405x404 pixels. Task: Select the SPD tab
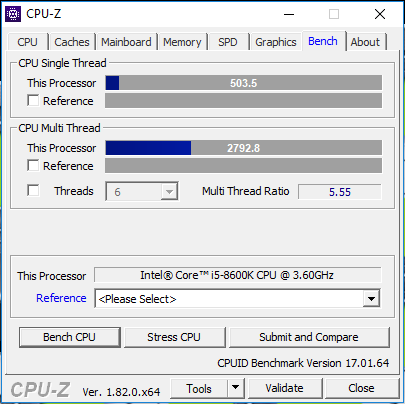(228, 42)
